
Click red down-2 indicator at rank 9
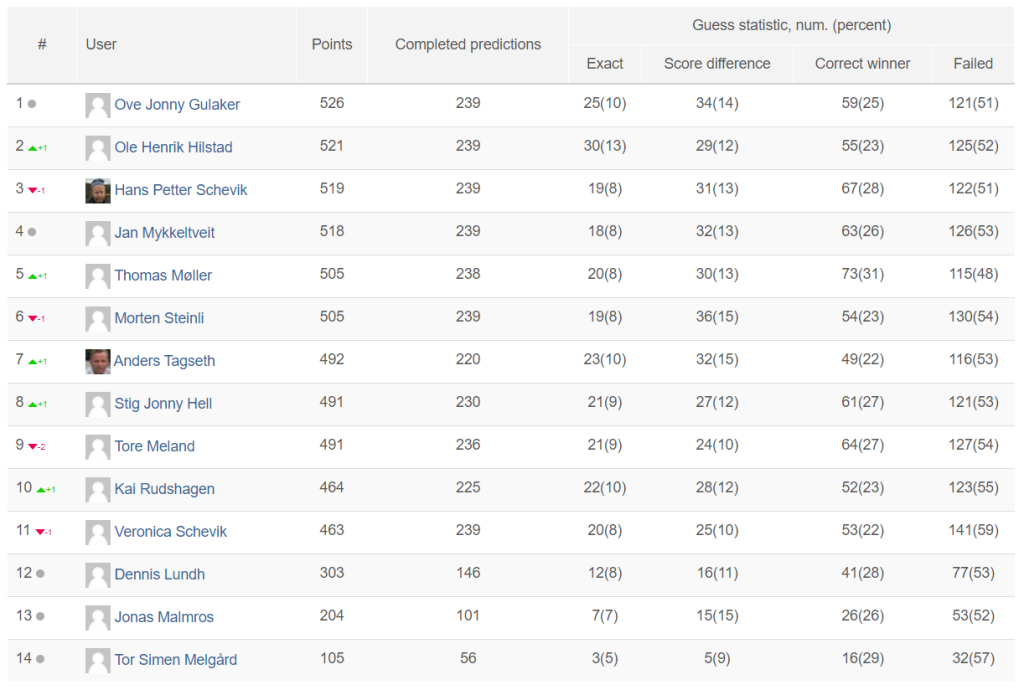[x=33, y=447]
